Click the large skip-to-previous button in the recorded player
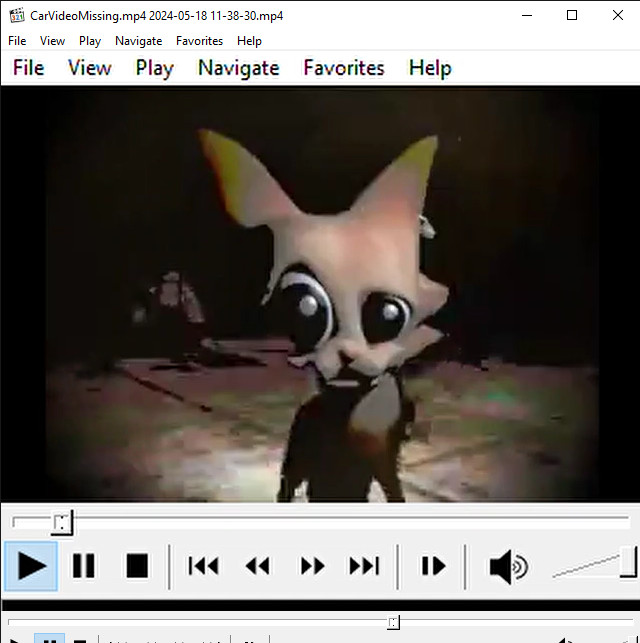The image size is (640, 643). [203, 566]
